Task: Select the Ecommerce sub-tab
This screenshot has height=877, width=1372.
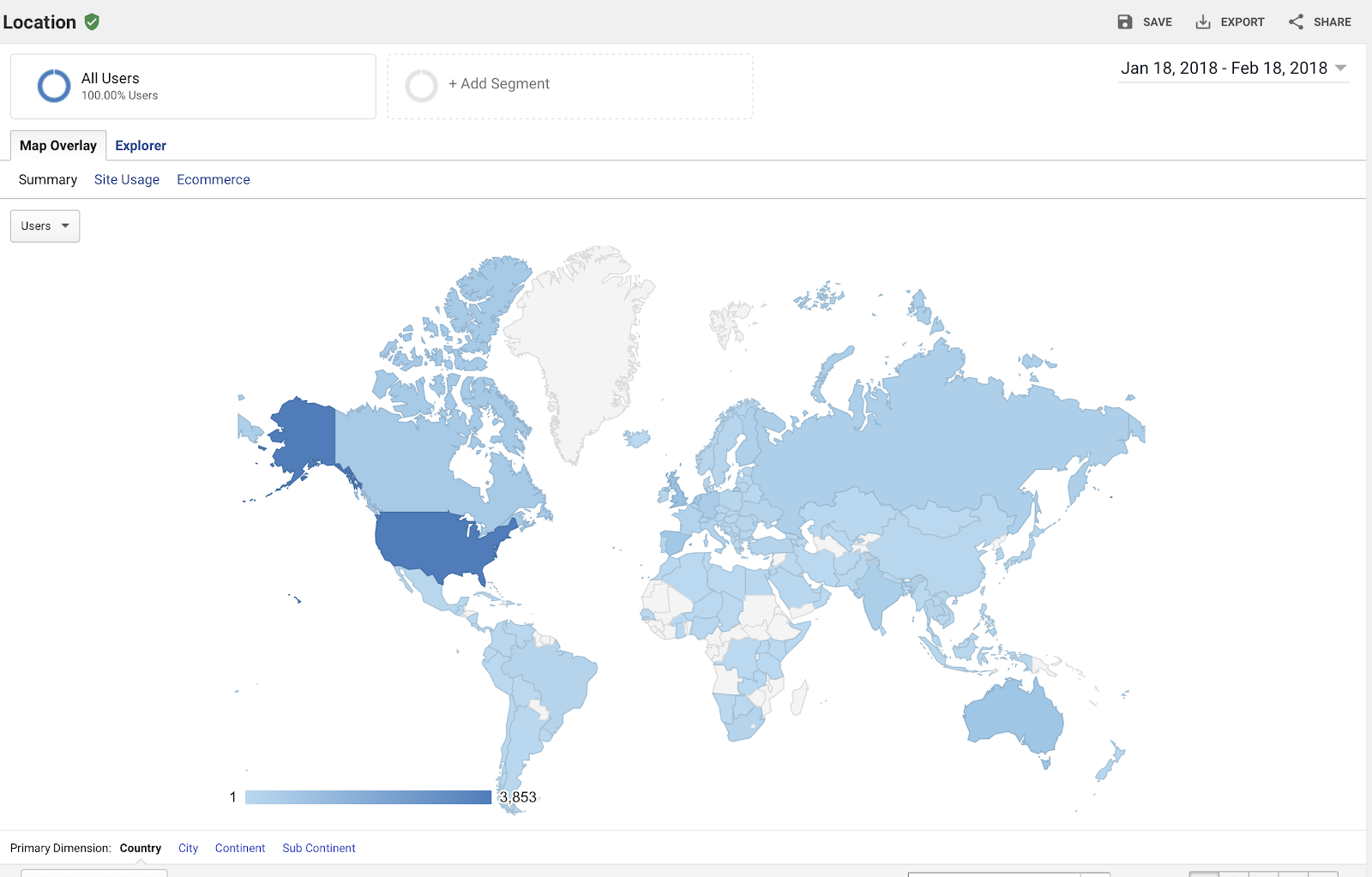Action: click(x=214, y=180)
